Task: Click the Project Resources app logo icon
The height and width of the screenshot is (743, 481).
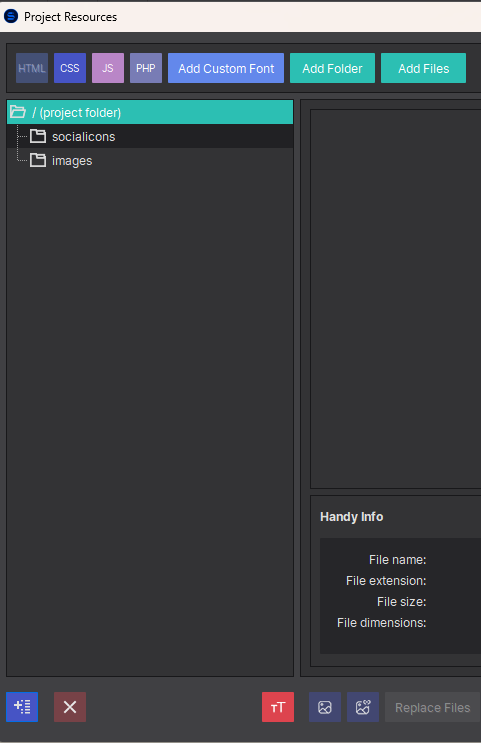Action: [11, 16]
